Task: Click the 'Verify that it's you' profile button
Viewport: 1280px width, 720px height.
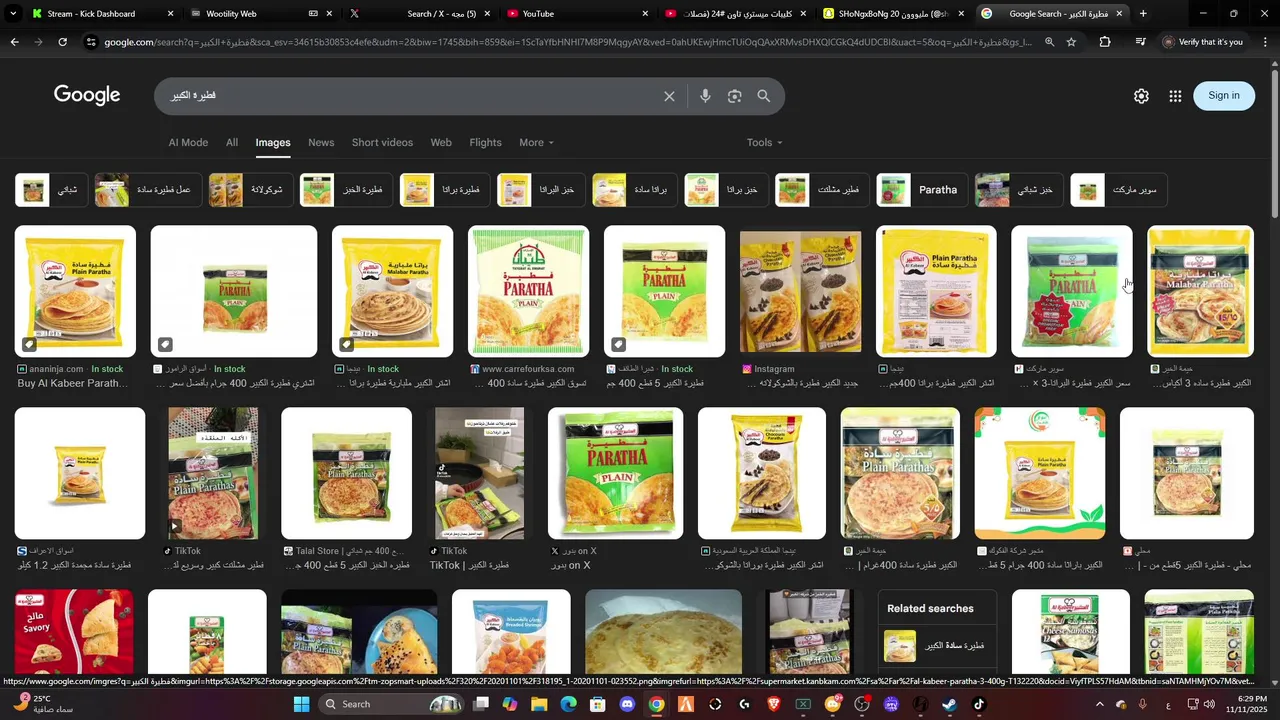Action: point(1205,42)
